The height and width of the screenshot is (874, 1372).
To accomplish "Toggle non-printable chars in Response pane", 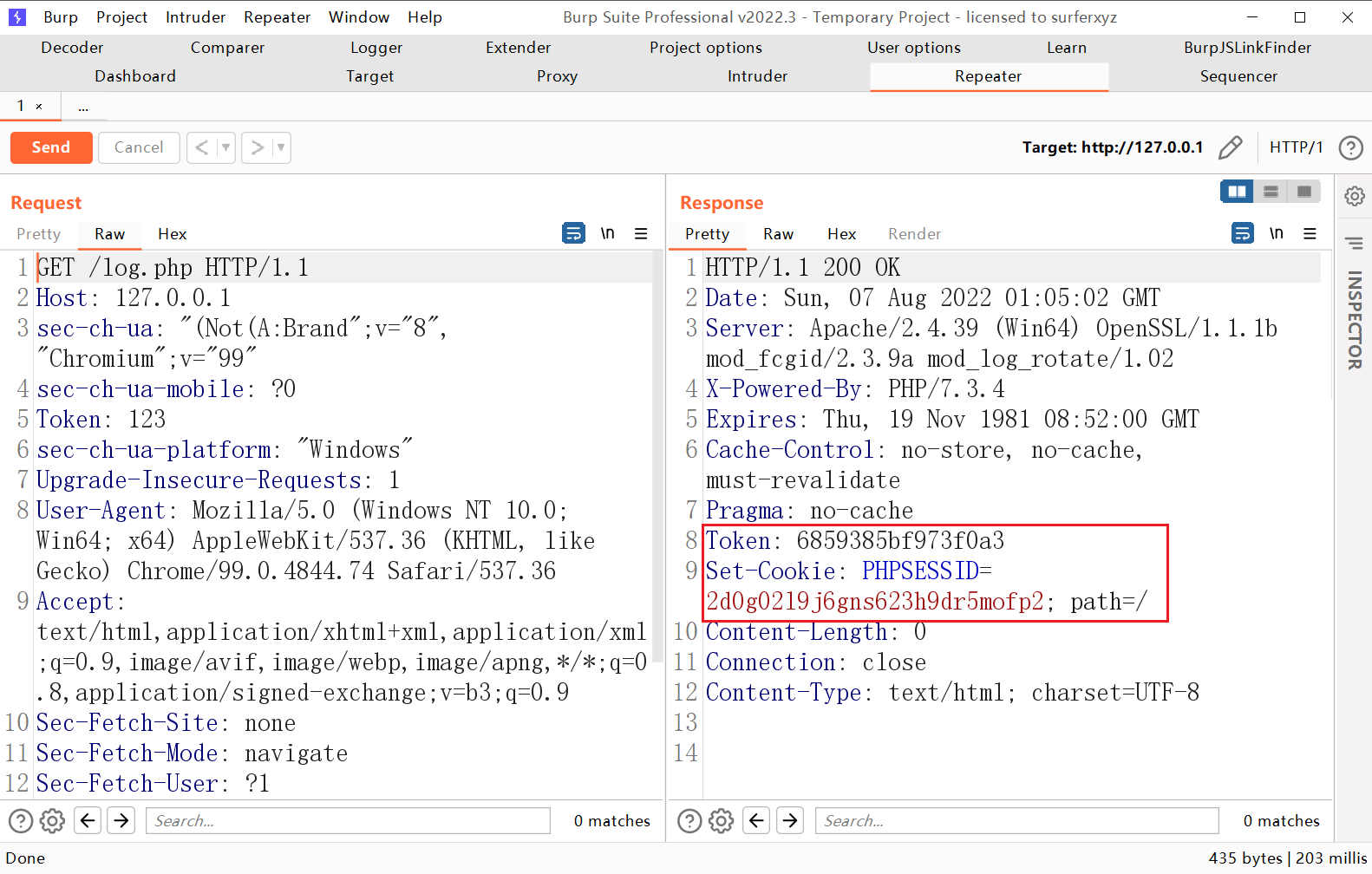I will coord(1277,233).
